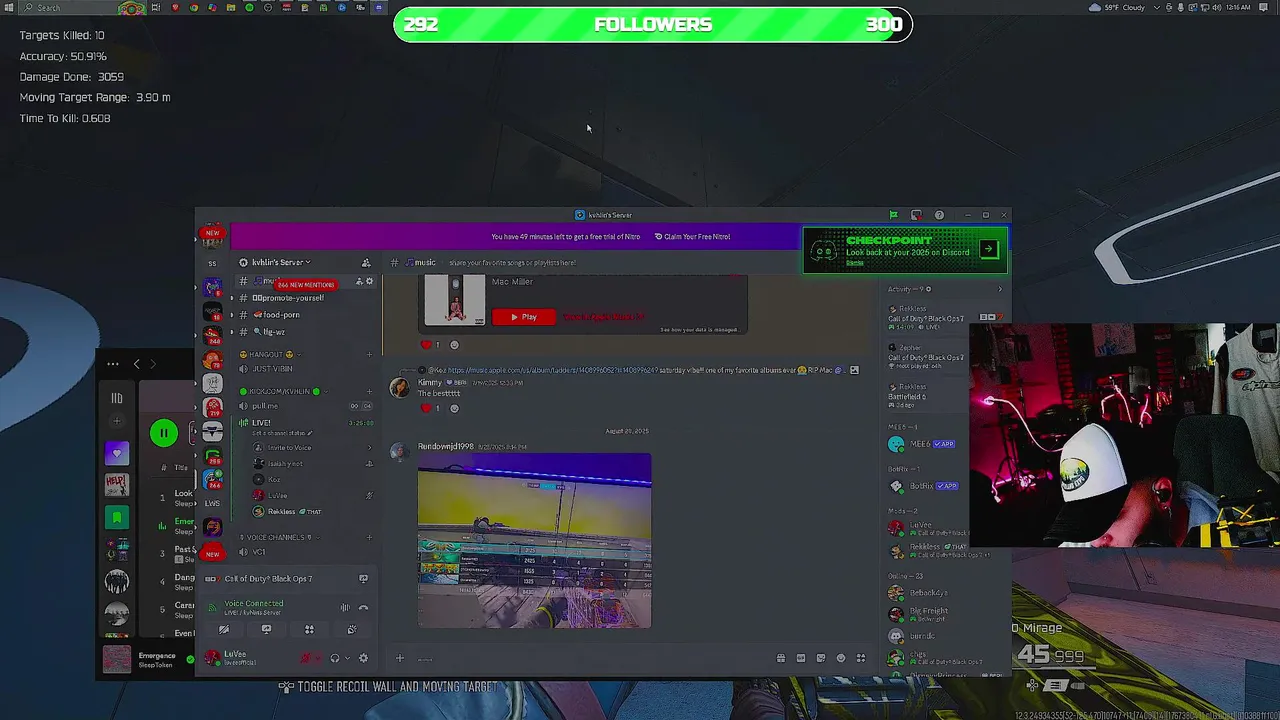Select Rekkless in the voice channel list
The height and width of the screenshot is (720, 1280).
pos(287,512)
